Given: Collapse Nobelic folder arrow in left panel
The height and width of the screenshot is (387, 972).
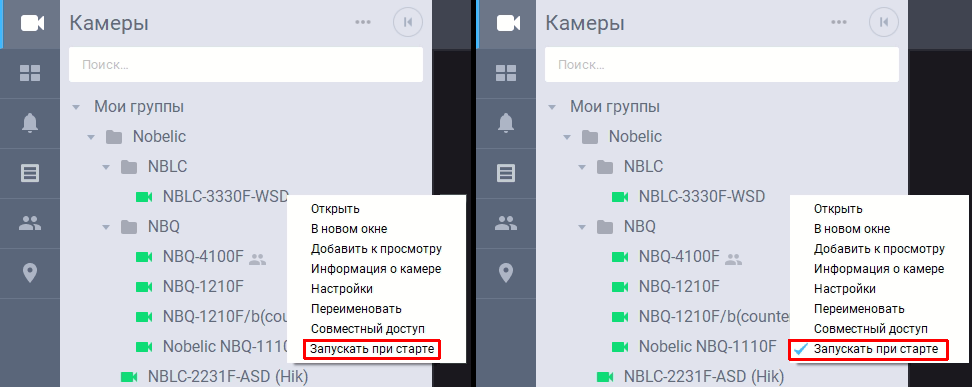Looking at the screenshot, I should pyautogui.click(x=91, y=137).
